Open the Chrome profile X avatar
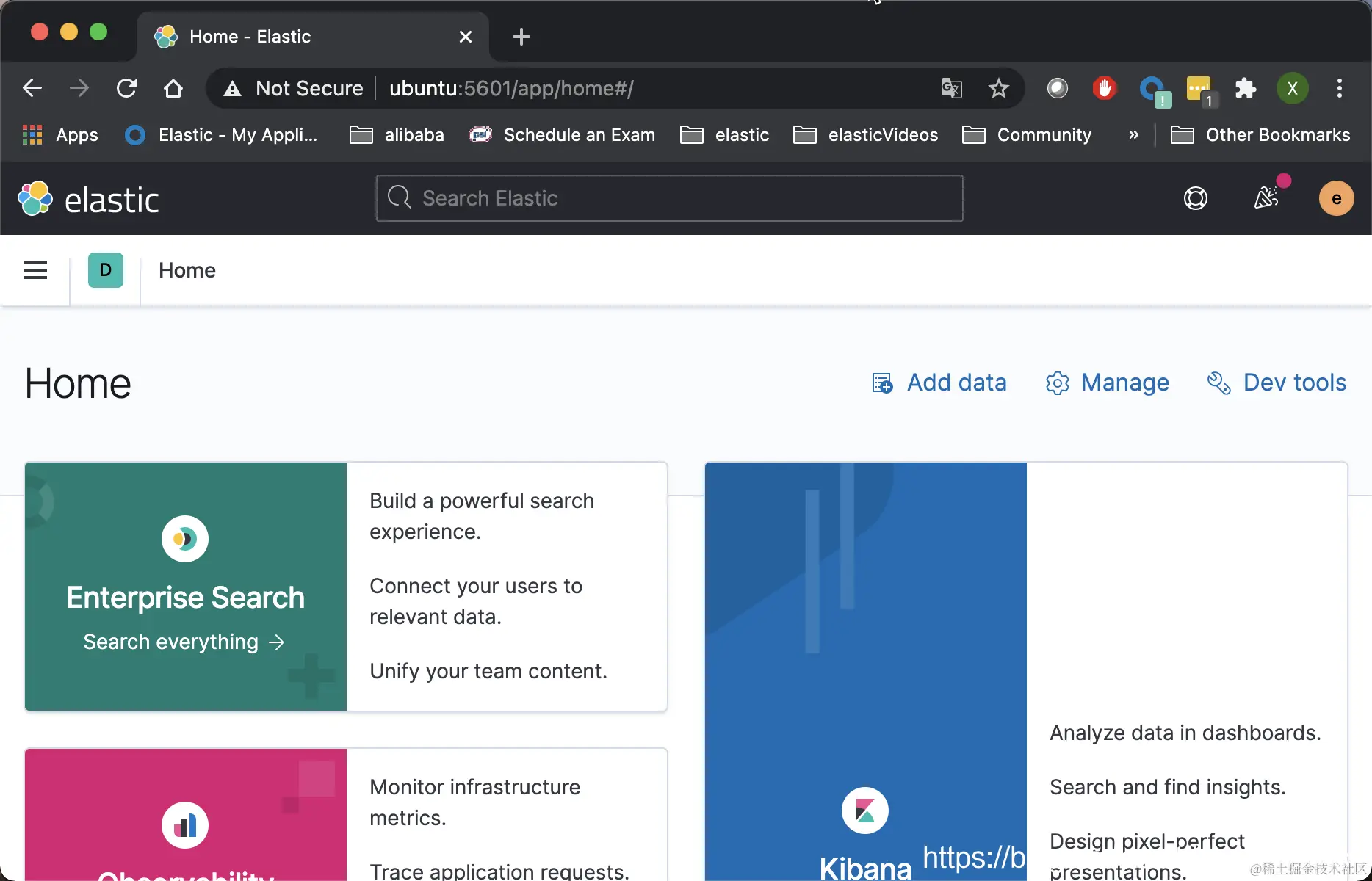 (x=1293, y=89)
